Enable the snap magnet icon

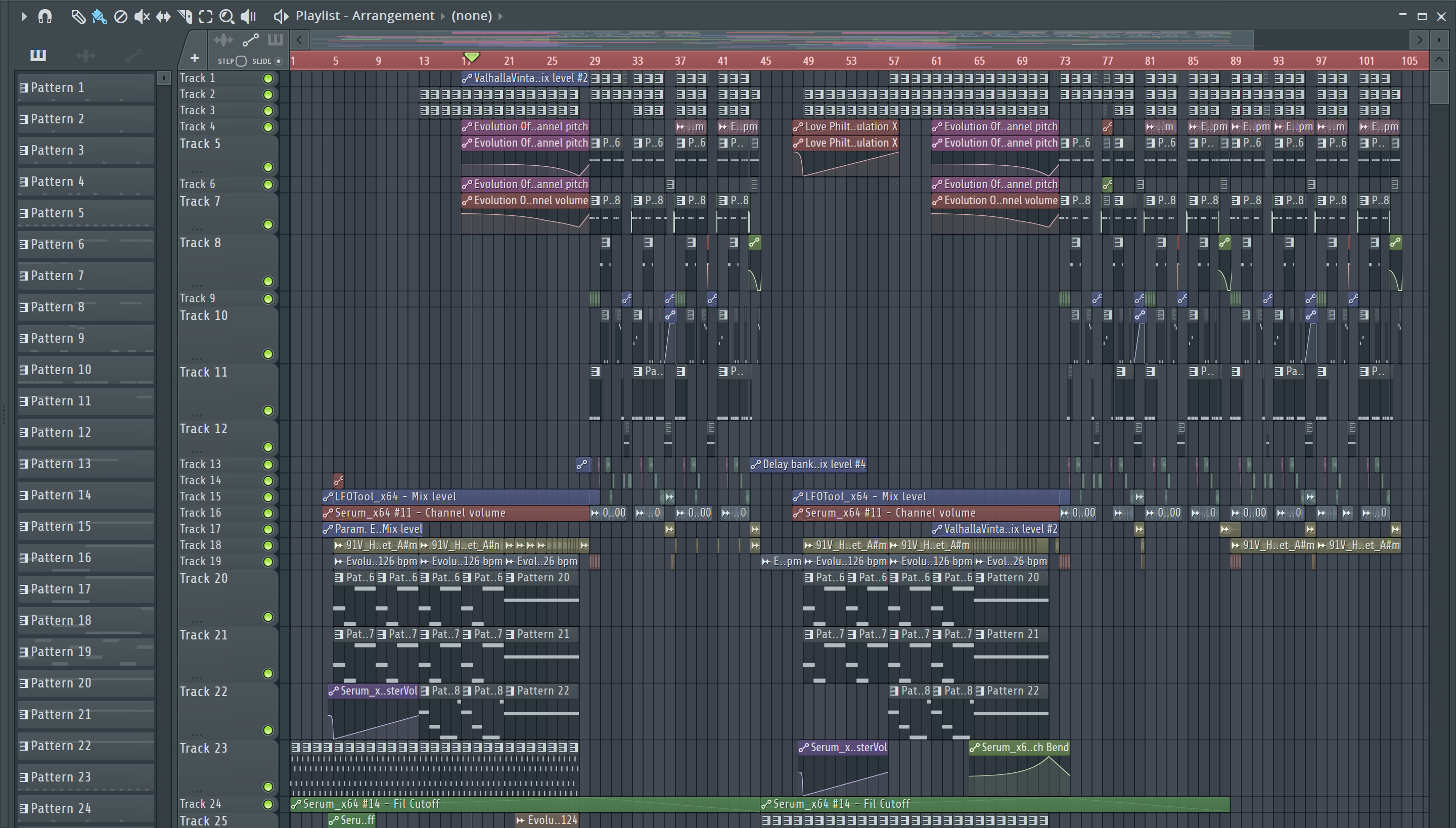(45, 17)
